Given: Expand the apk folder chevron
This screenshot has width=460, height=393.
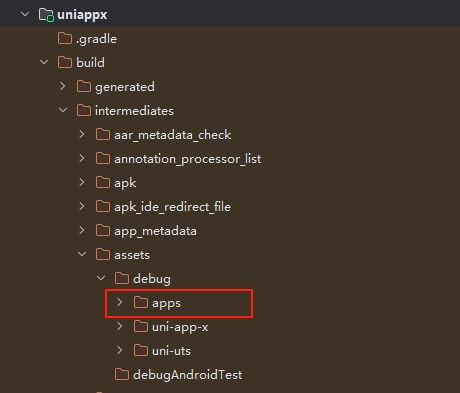Looking at the screenshot, I should [82, 182].
